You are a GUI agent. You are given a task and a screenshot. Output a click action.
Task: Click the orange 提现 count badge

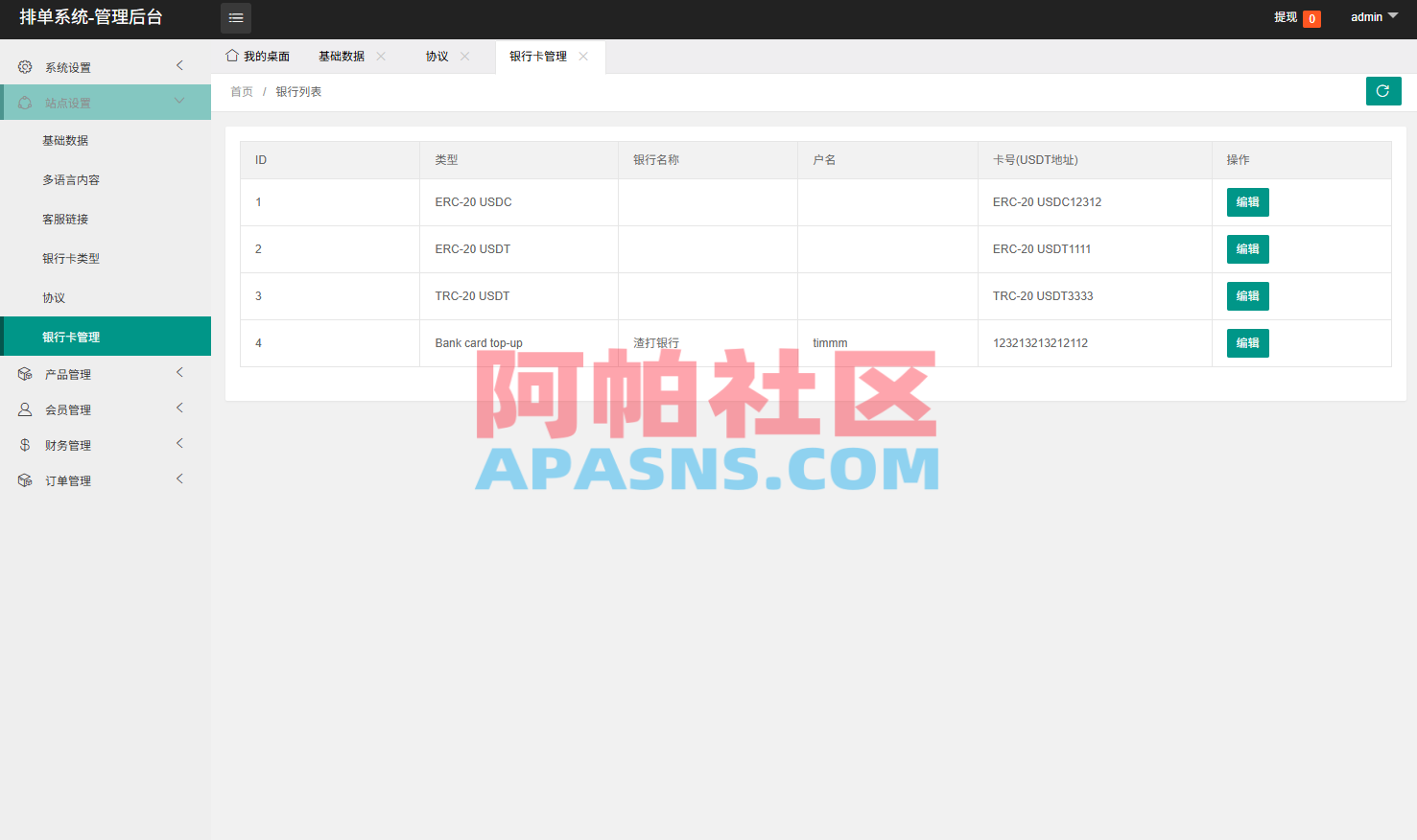[x=1311, y=18]
